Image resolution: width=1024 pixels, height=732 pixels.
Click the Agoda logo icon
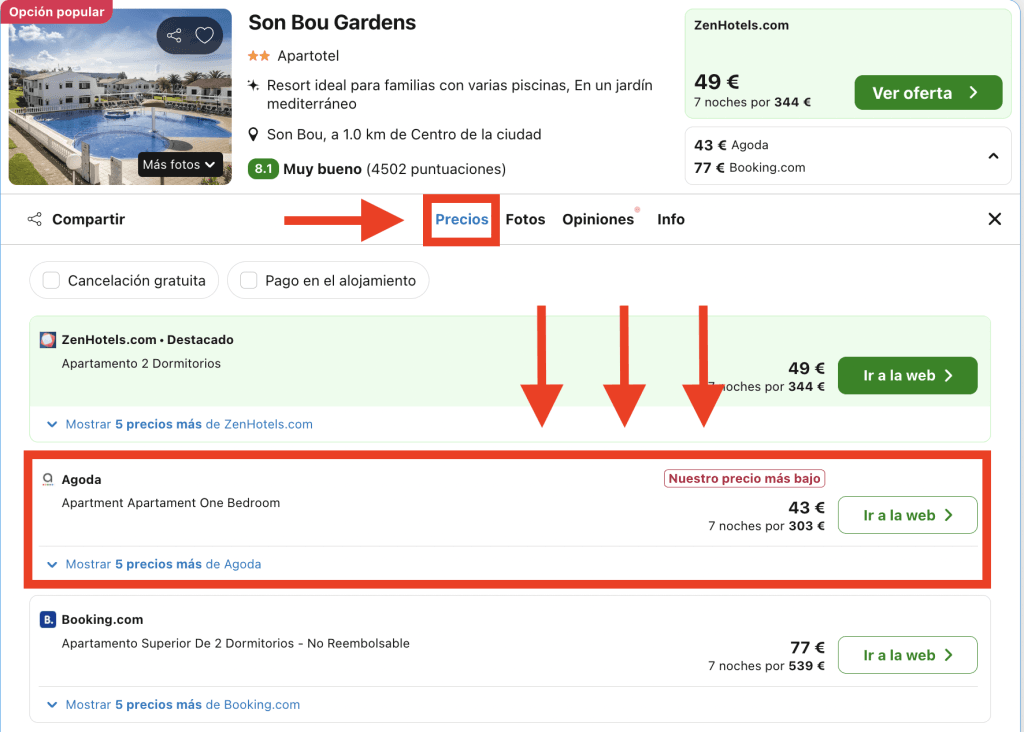48,480
